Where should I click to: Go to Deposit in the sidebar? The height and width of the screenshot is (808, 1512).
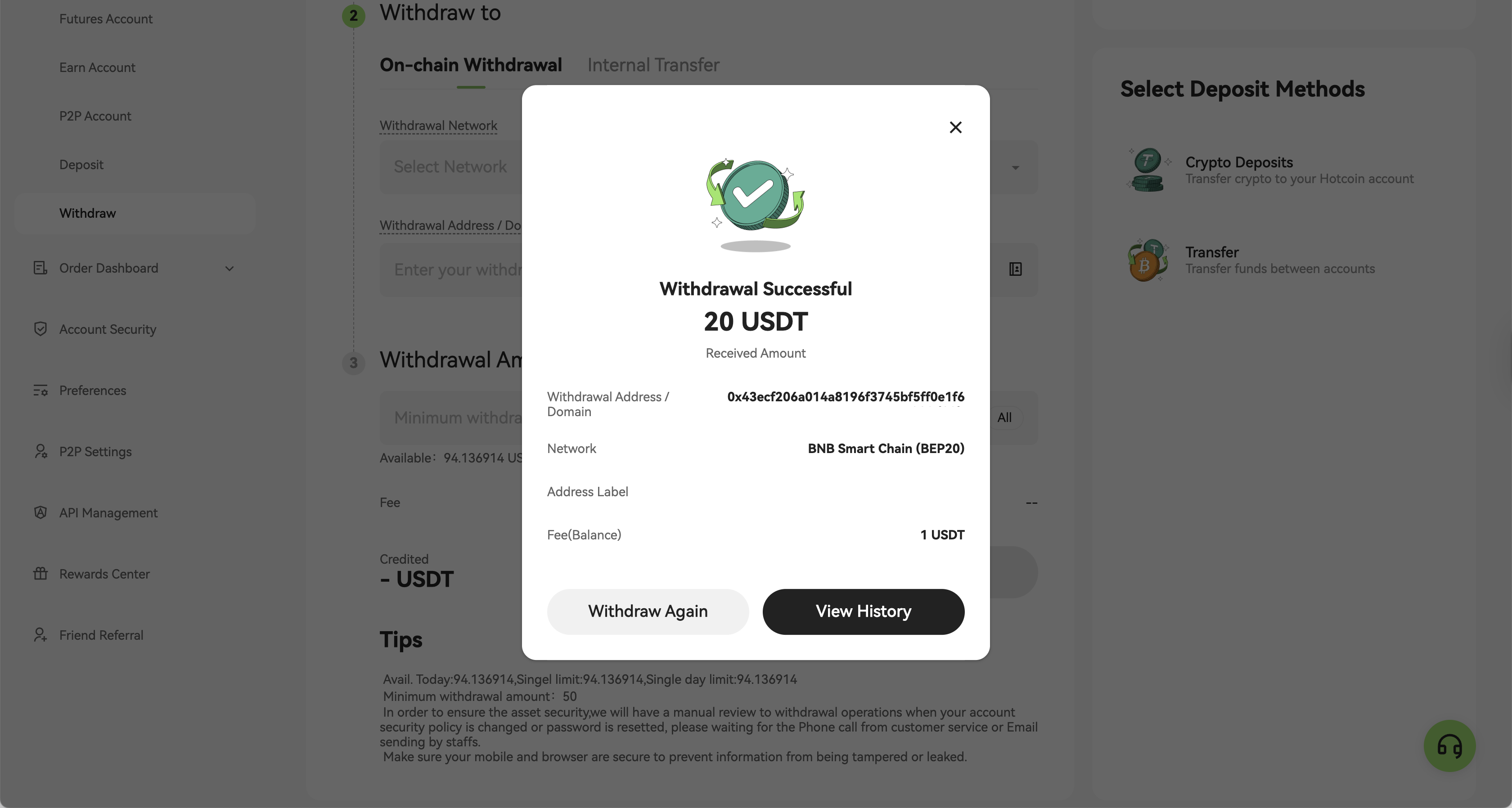(81, 165)
